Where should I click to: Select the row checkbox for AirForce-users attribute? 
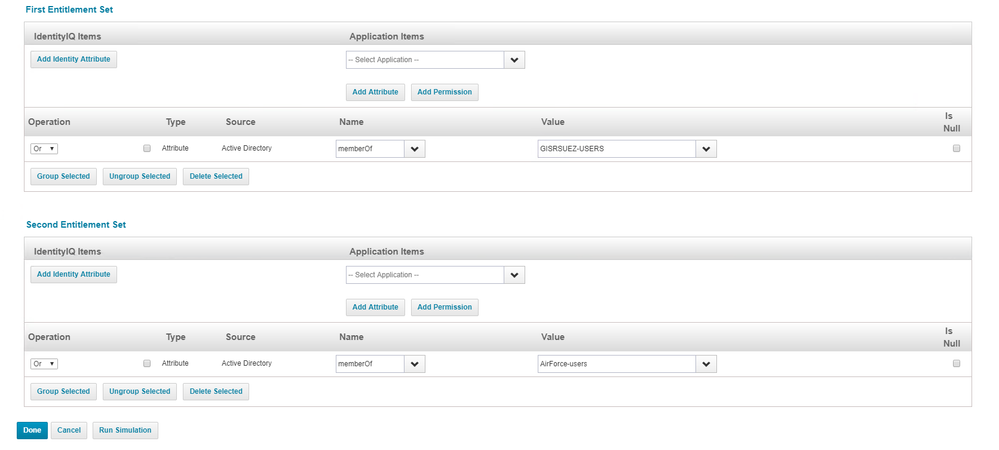[147, 363]
